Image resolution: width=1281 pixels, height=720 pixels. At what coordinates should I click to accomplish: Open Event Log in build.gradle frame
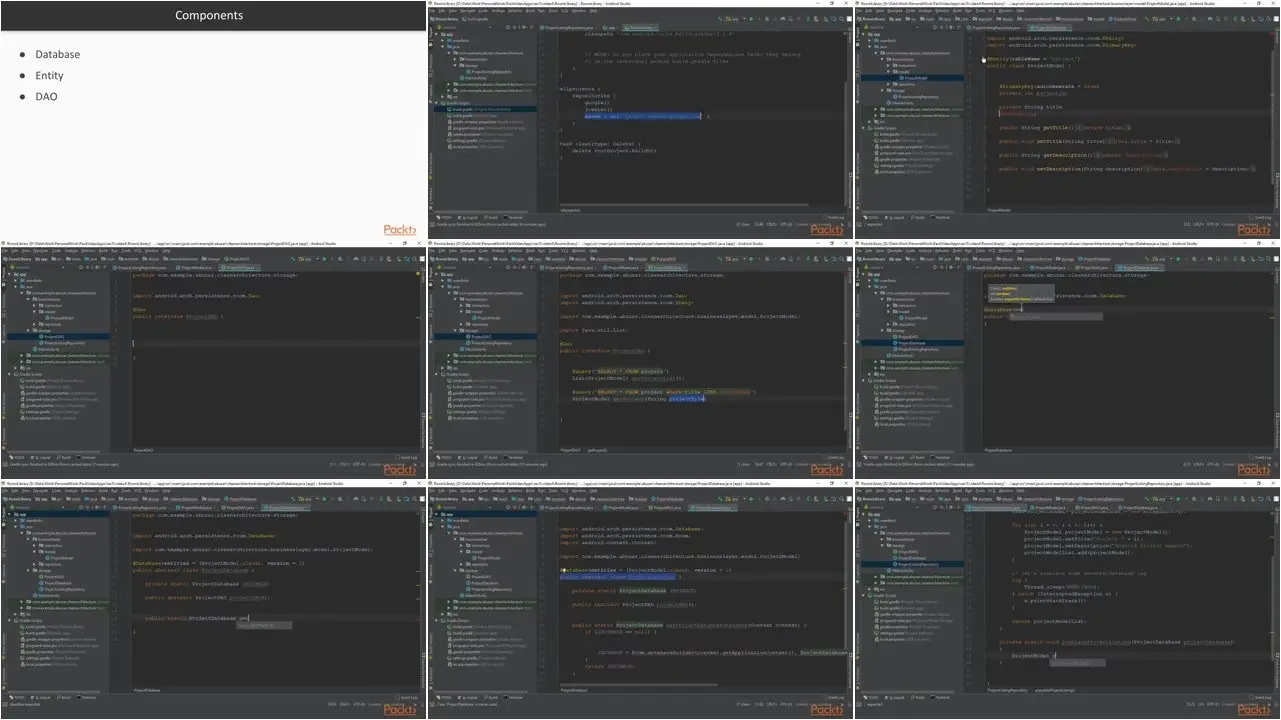point(834,217)
